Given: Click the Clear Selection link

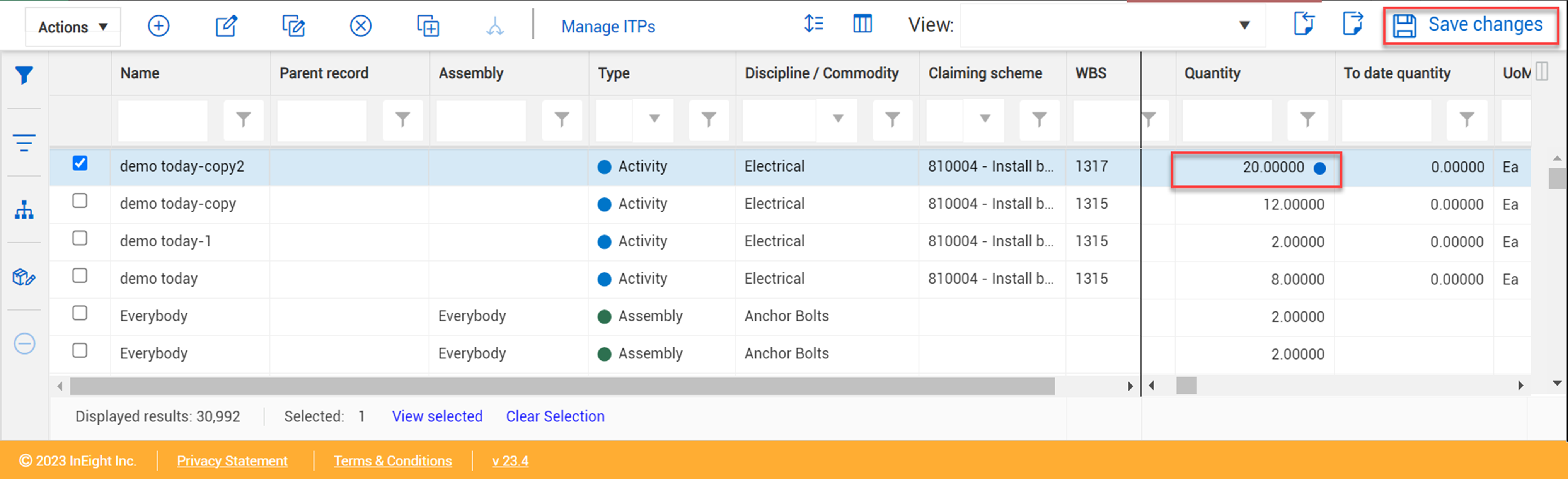Looking at the screenshot, I should (554, 416).
